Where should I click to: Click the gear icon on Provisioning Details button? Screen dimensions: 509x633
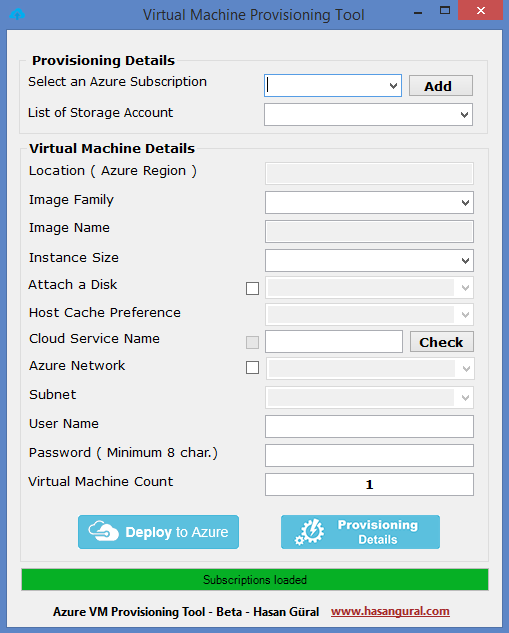tap(310, 532)
